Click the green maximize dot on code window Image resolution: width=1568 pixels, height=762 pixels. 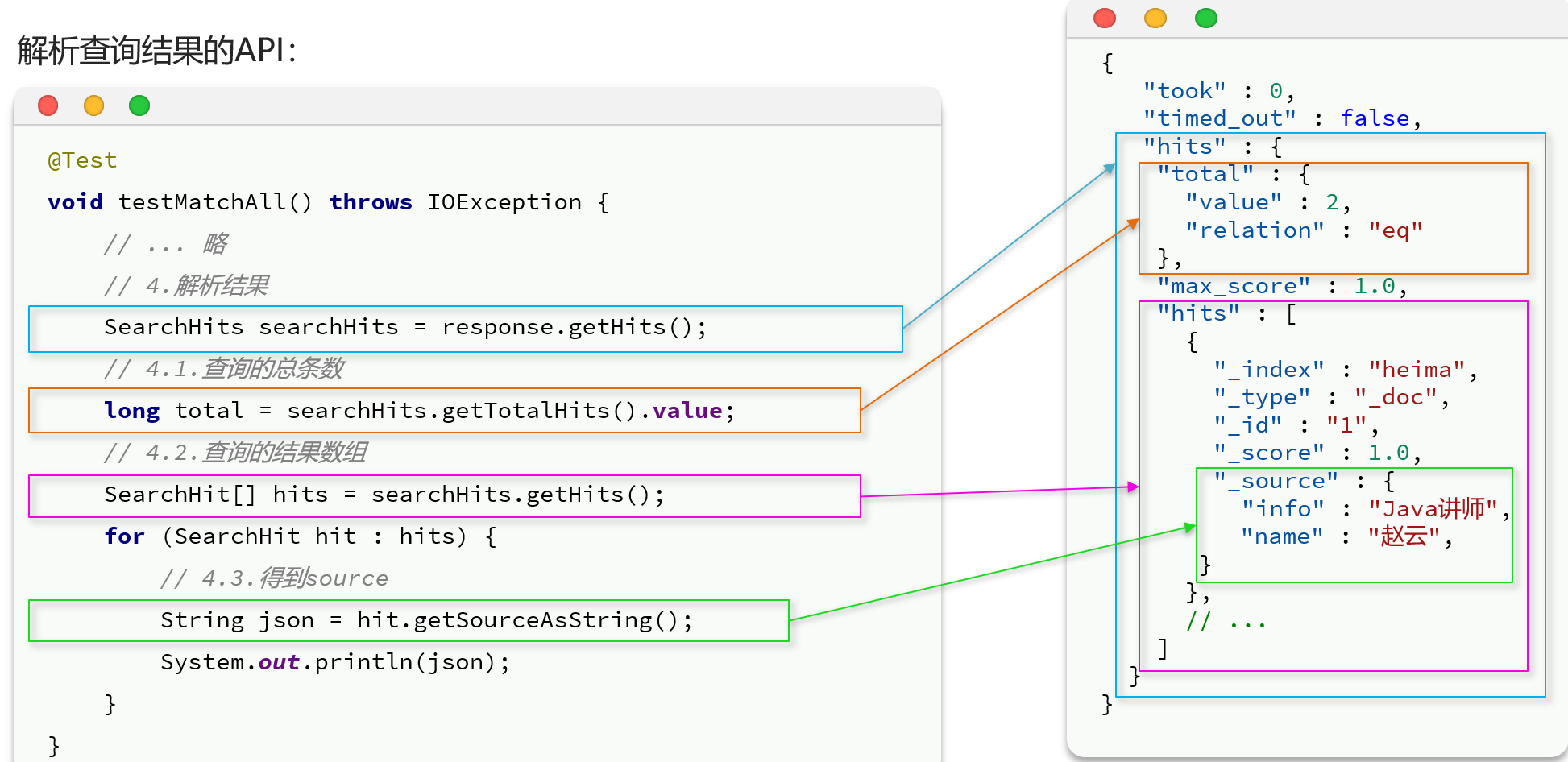point(139,106)
